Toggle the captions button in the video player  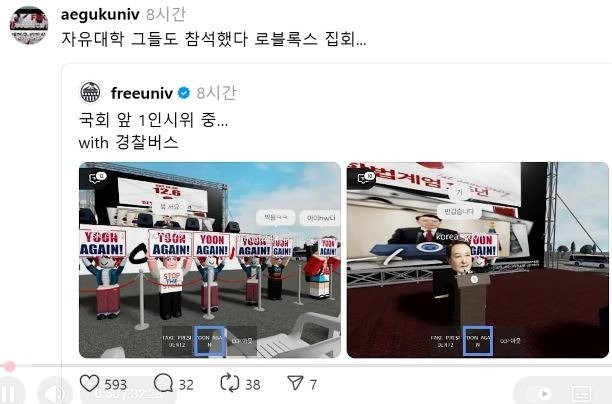point(580,393)
